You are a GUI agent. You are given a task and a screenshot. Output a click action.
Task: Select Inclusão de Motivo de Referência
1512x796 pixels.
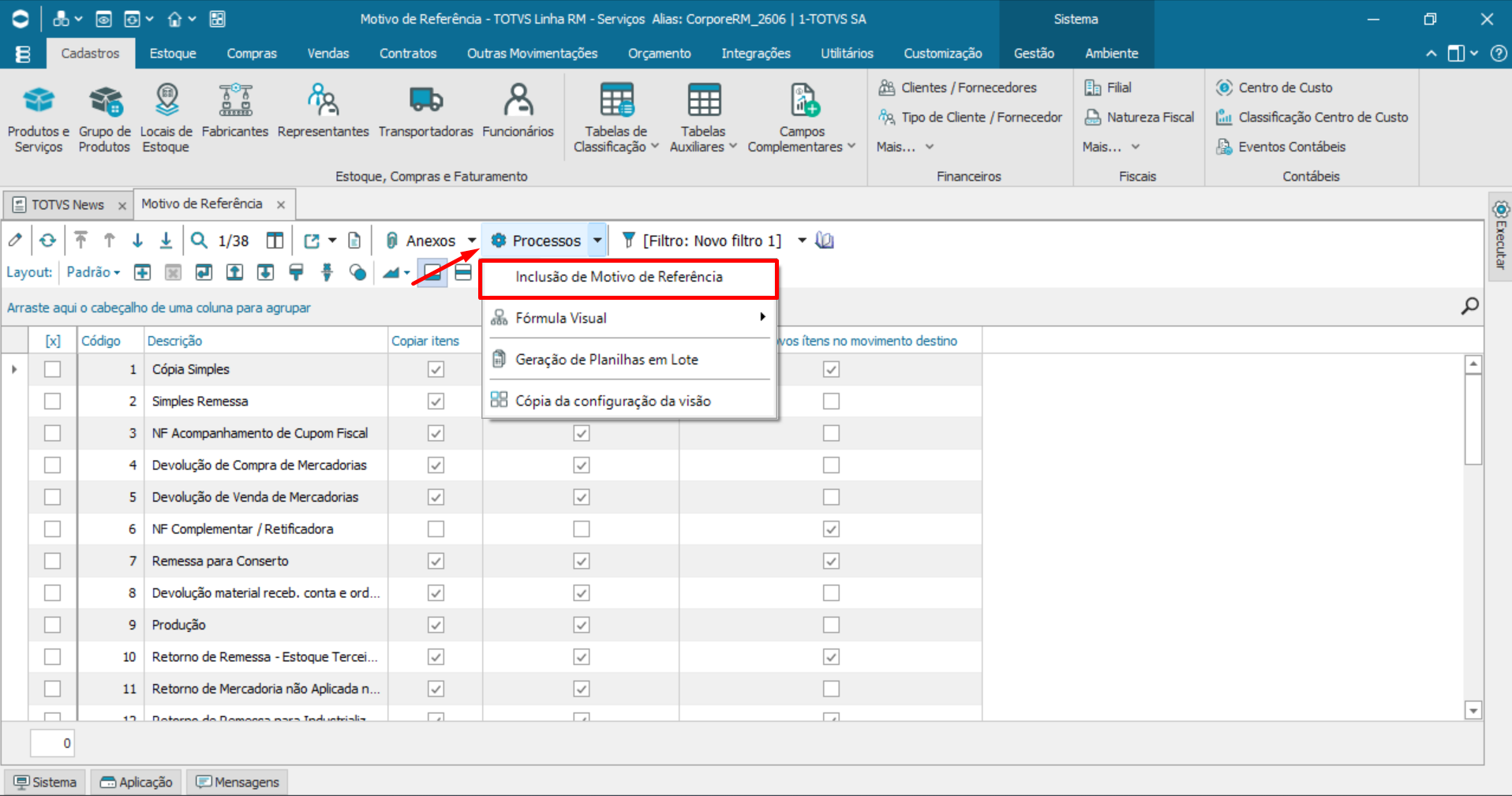(x=628, y=278)
